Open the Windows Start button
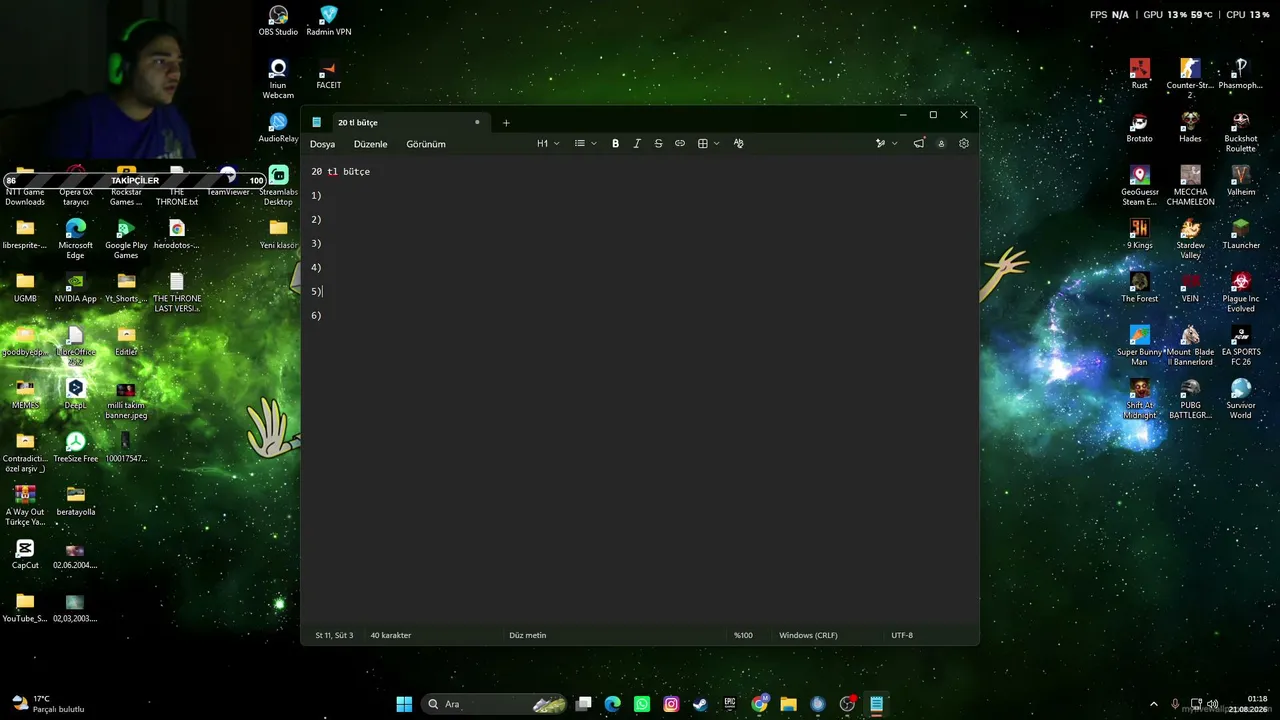This screenshot has height=720, width=1280. click(404, 704)
